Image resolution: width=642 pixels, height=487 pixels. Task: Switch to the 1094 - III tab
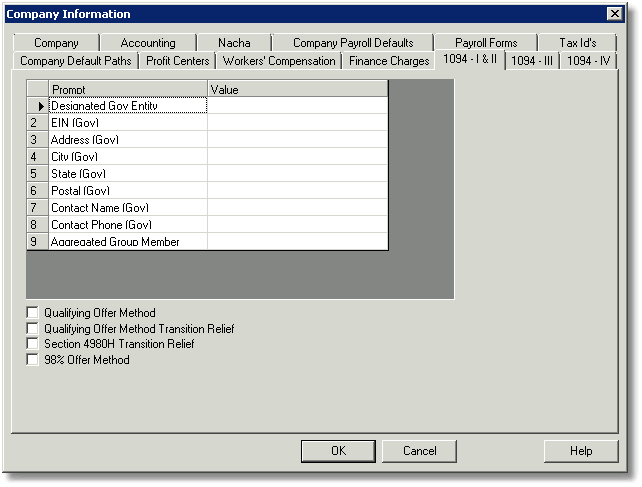532,61
